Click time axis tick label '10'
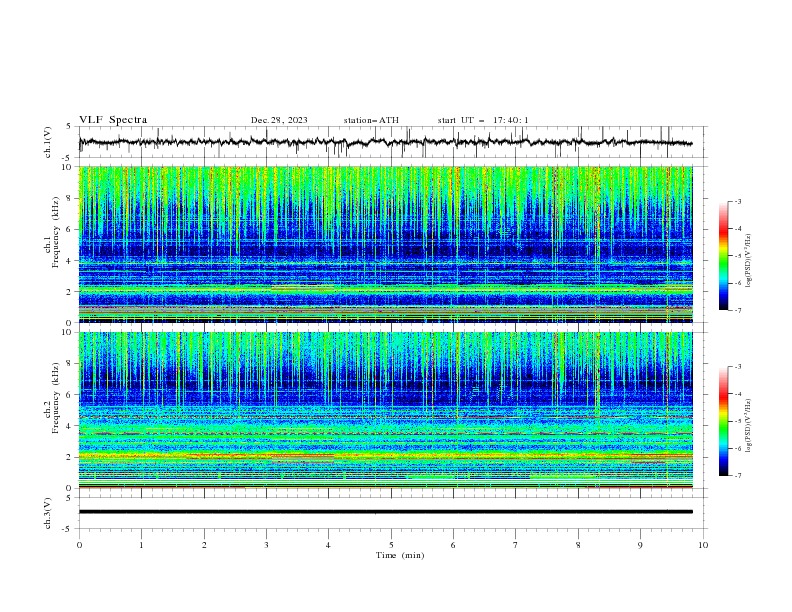The width and height of the screenshot is (792, 612). (703, 545)
